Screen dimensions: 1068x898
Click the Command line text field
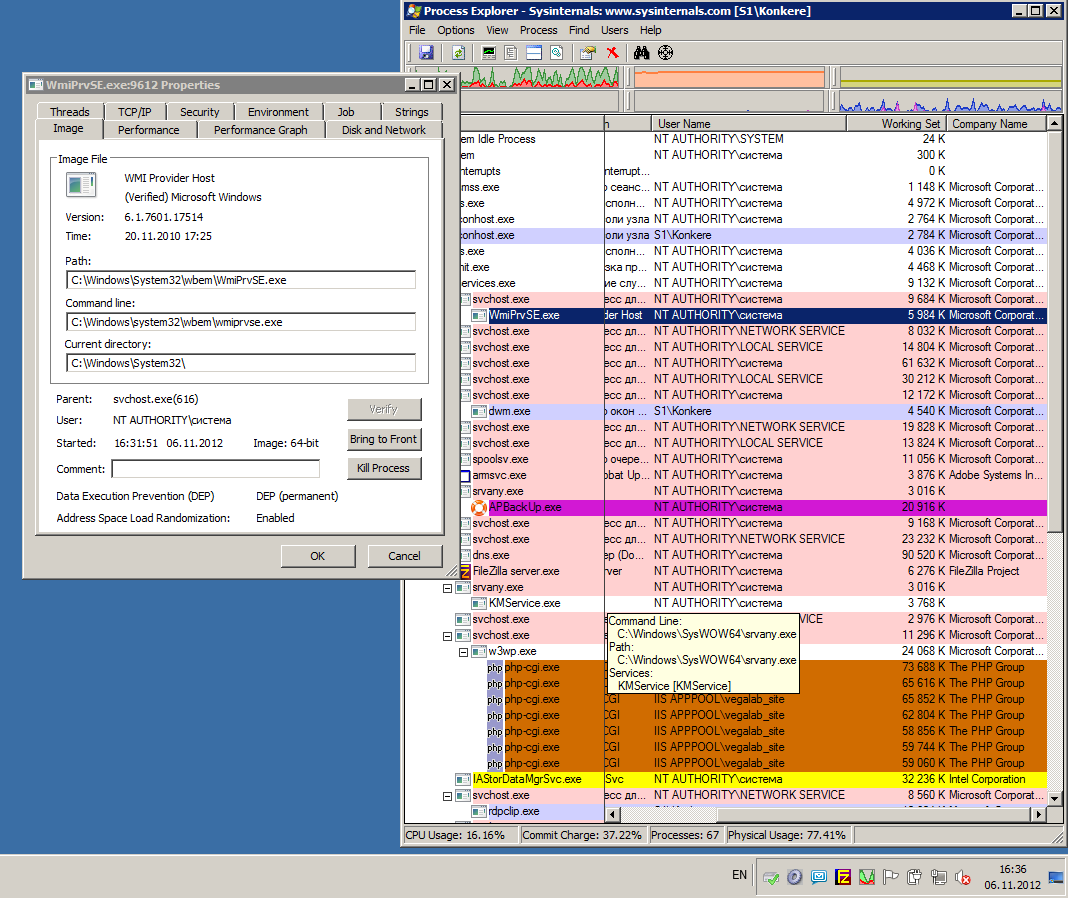[241, 322]
